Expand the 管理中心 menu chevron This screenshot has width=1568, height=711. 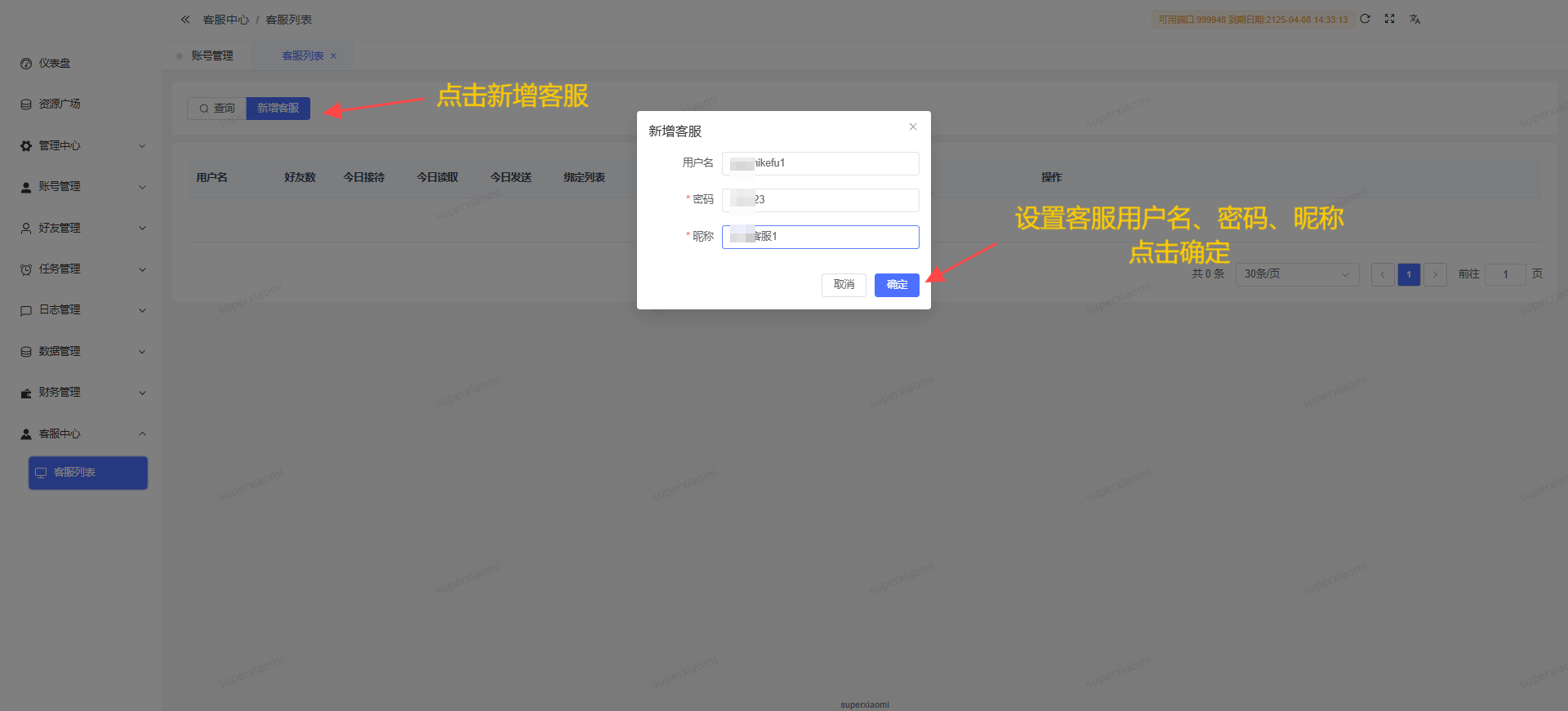pos(142,146)
